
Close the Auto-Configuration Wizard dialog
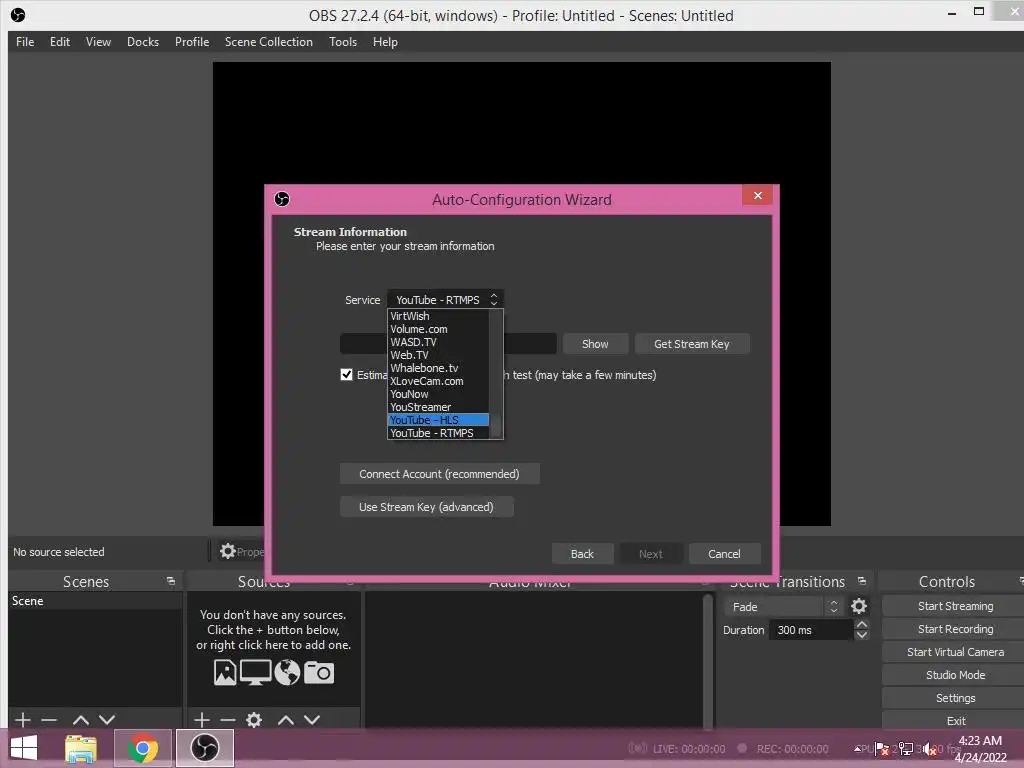[758, 195]
